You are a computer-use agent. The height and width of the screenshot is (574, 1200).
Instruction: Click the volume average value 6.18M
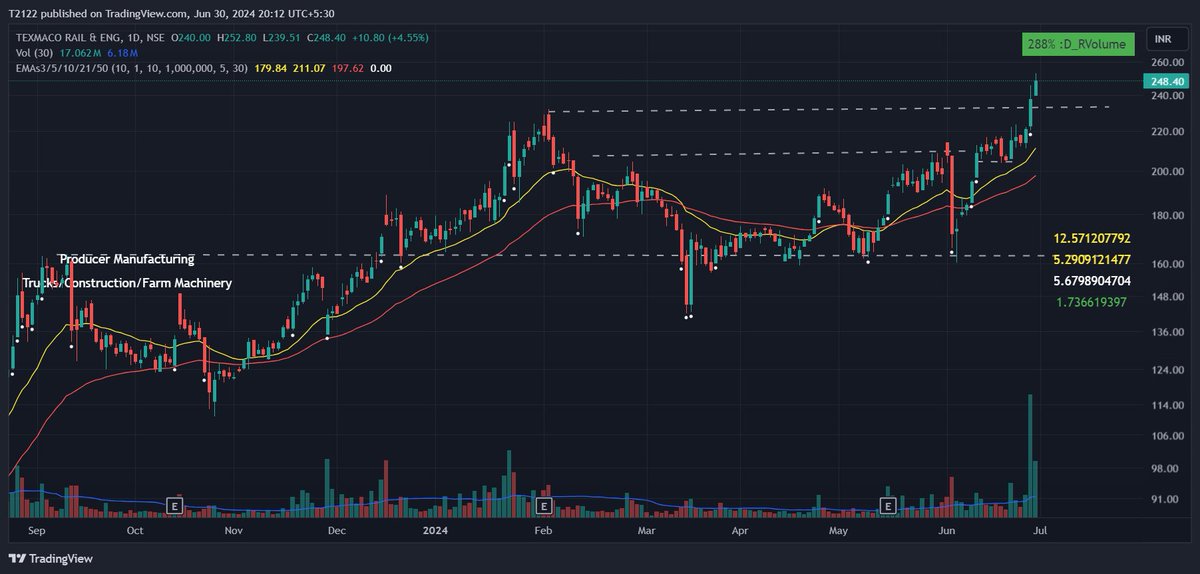122,53
